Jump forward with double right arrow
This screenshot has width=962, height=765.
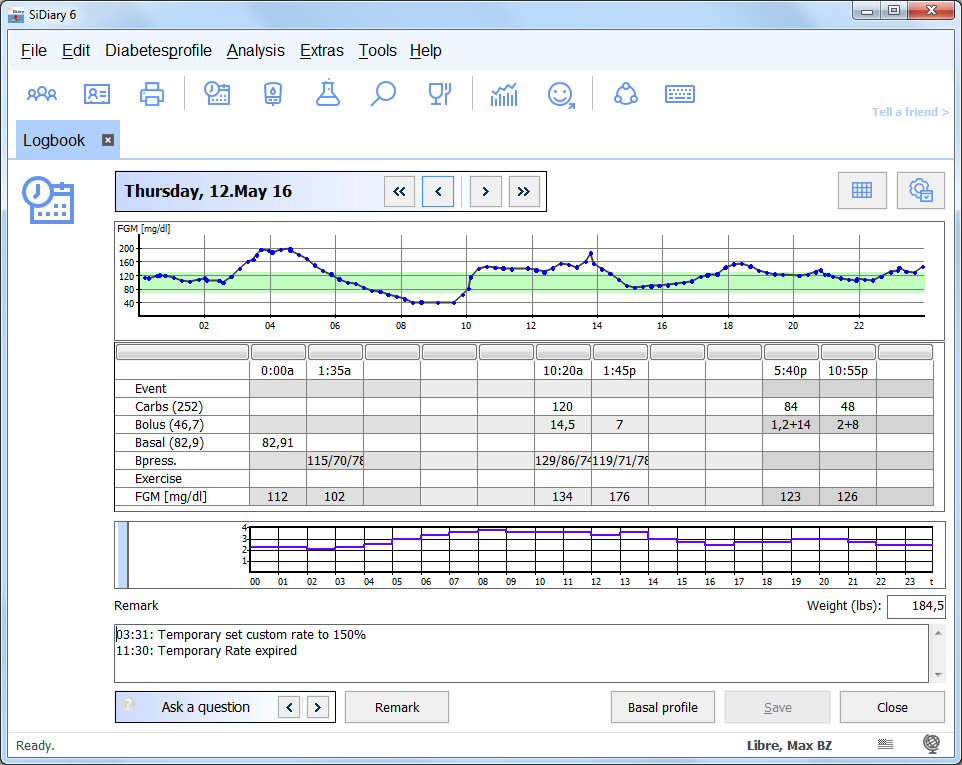pyautogui.click(x=525, y=191)
